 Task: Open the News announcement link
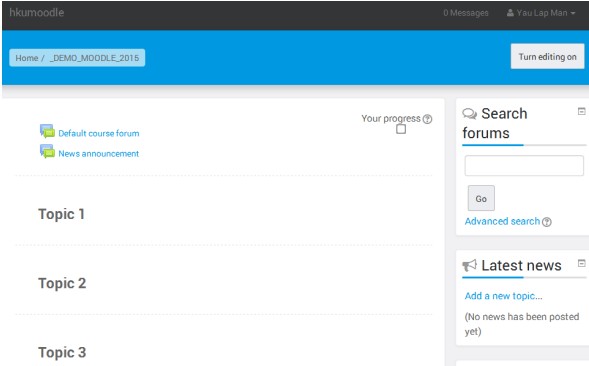pyautogui.click(x=99, y=154)
